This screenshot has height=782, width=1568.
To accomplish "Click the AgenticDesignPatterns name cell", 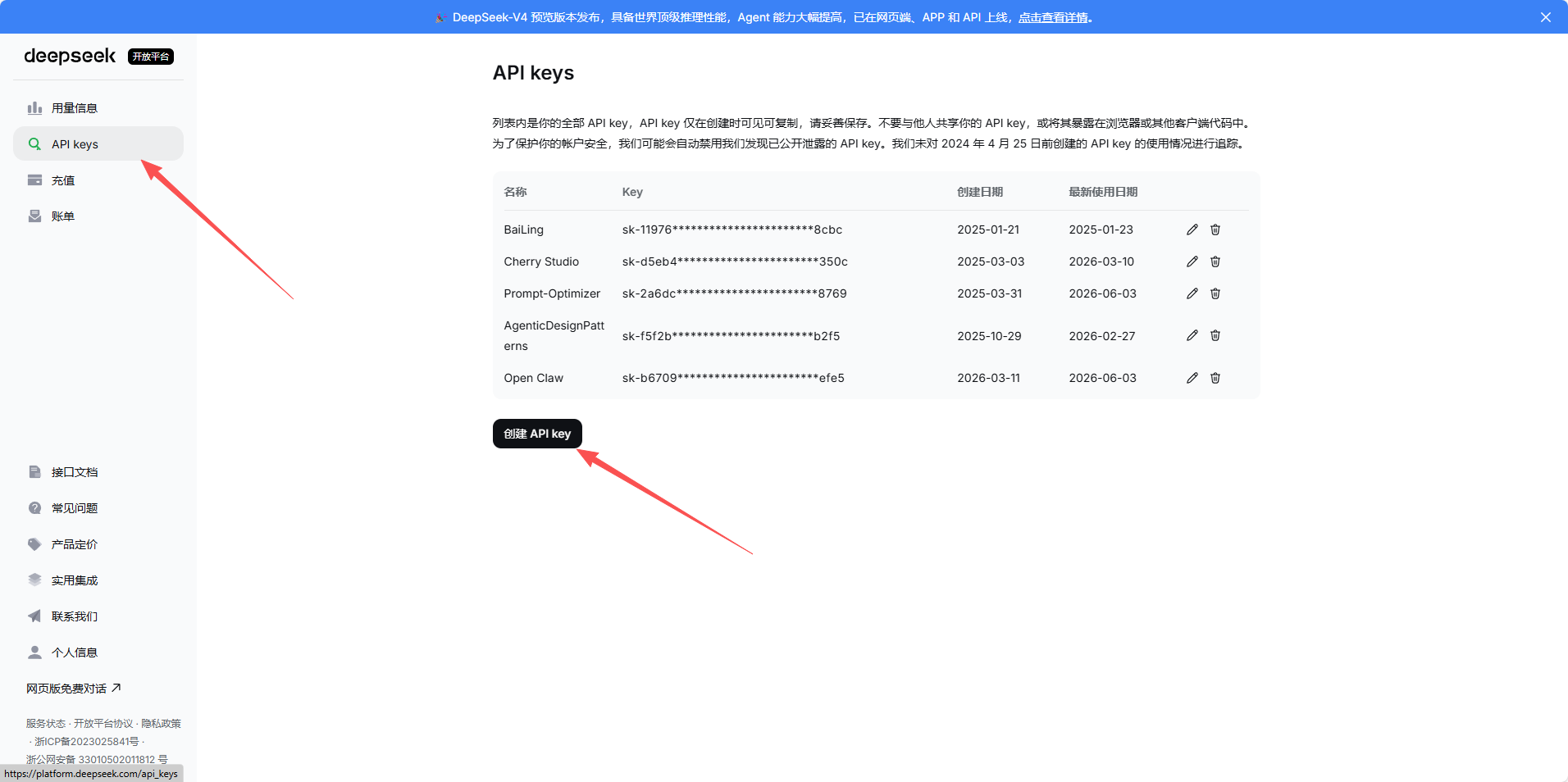I will 554,335.
